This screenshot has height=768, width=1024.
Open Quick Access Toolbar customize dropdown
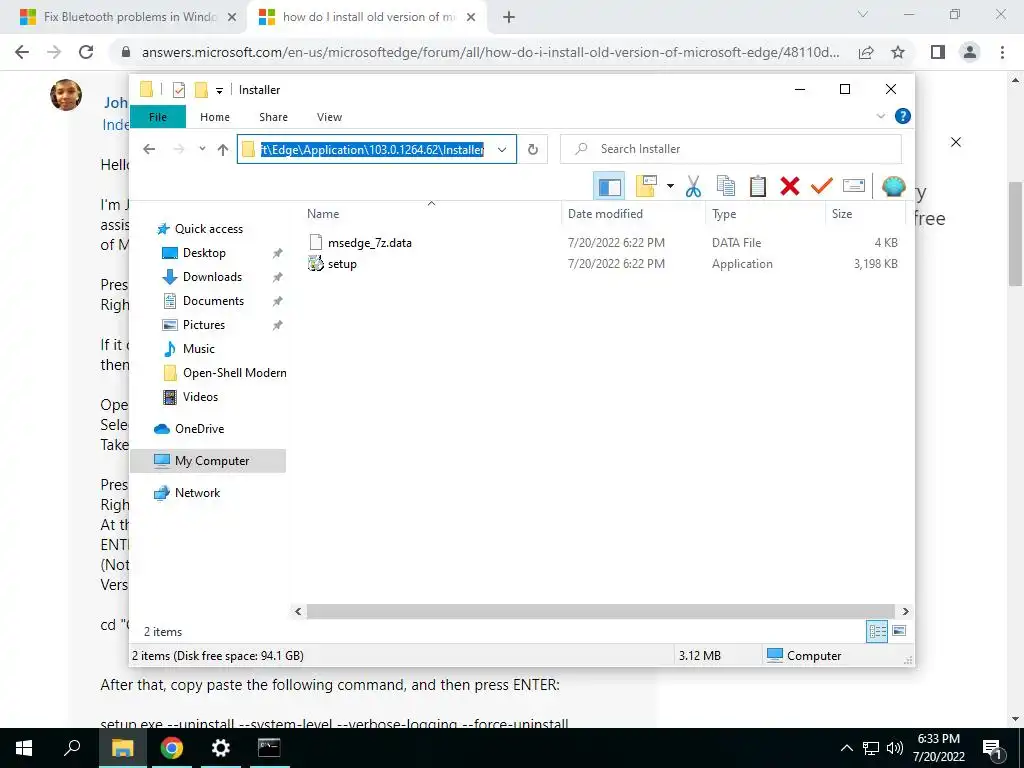tap(219, 90)
